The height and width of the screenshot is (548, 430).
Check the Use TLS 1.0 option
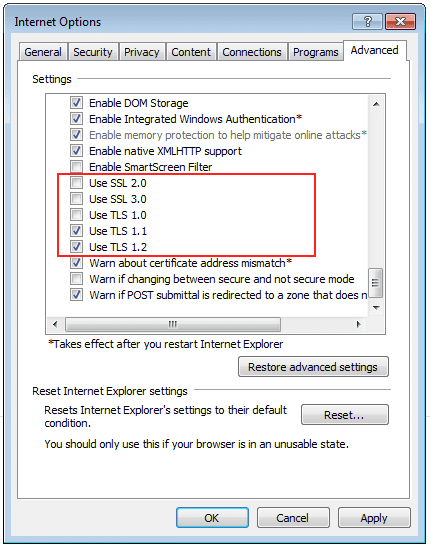point(76,215)
